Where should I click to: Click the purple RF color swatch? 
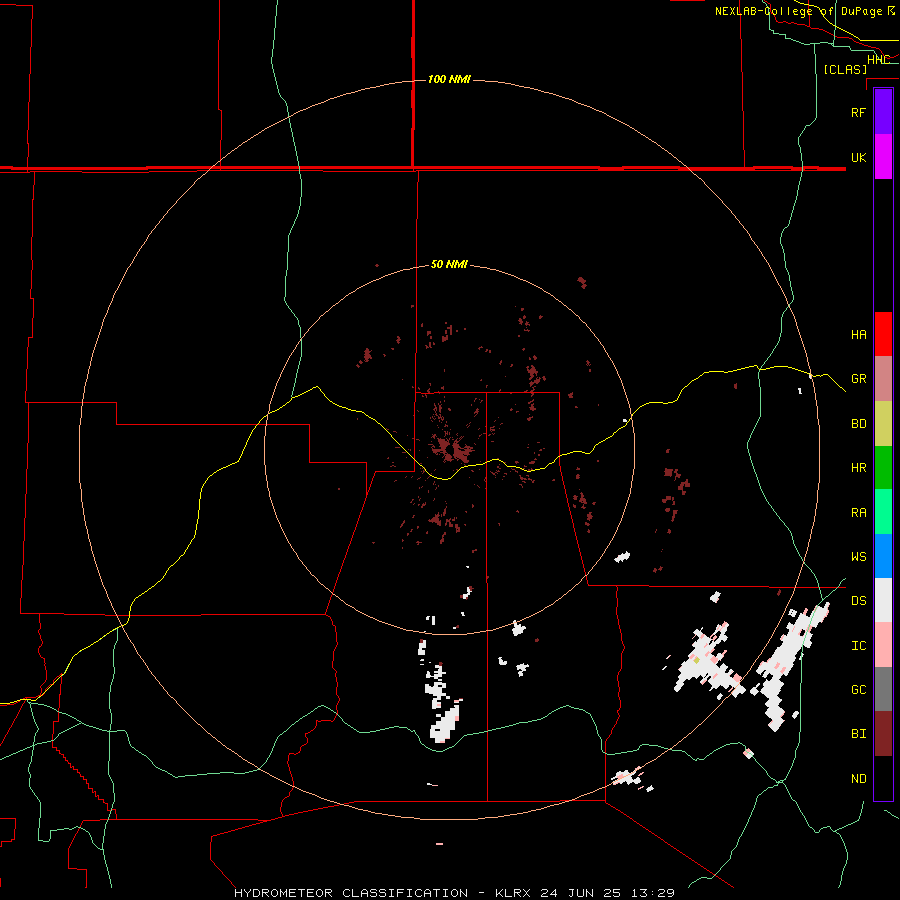[x=883, y=112]
